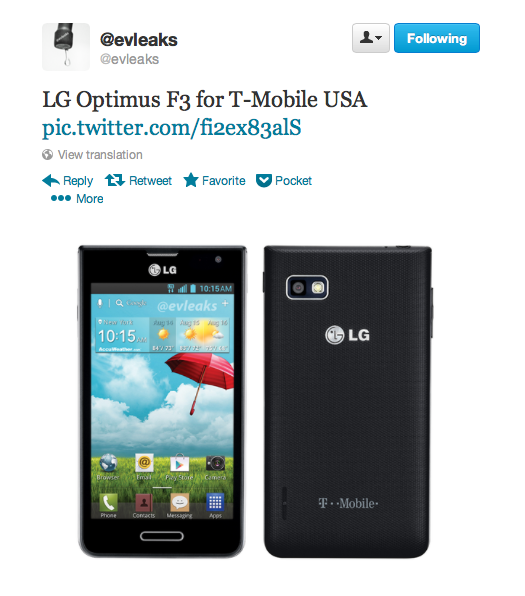Open the pic.twitter.com/fi2ex83alS link
This screenshot has width=525, height=596.
click(x=172, y=127)
